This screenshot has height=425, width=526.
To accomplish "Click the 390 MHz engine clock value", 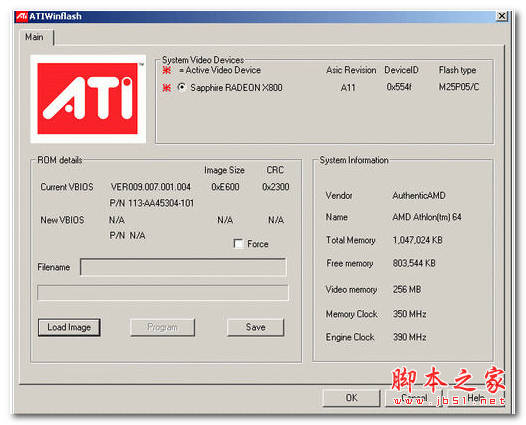I will click(409, 337).
